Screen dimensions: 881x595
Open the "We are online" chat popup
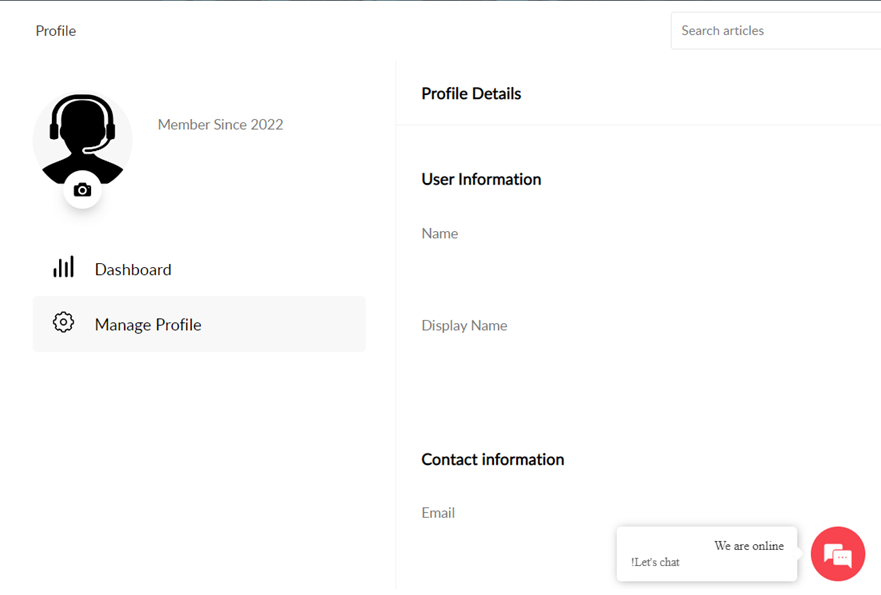pyautogui.click(x=706, y=553)
